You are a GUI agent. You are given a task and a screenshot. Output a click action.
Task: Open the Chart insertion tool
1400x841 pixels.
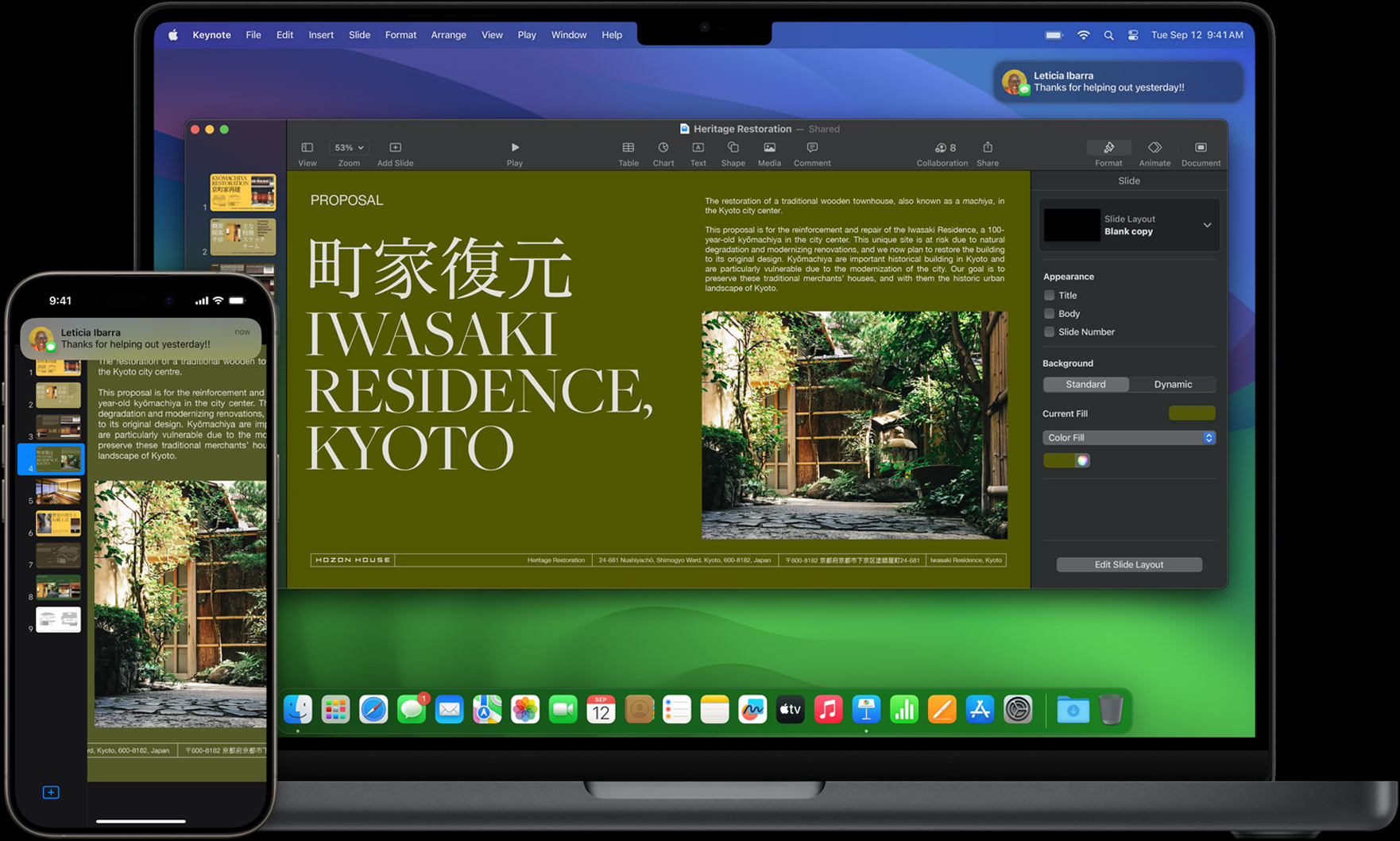pos(663,148)
